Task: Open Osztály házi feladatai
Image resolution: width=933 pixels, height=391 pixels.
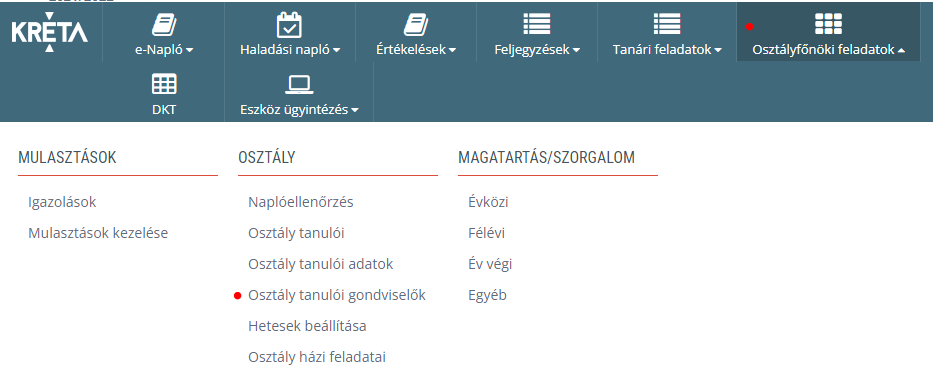Action: [x=317, y=357]
